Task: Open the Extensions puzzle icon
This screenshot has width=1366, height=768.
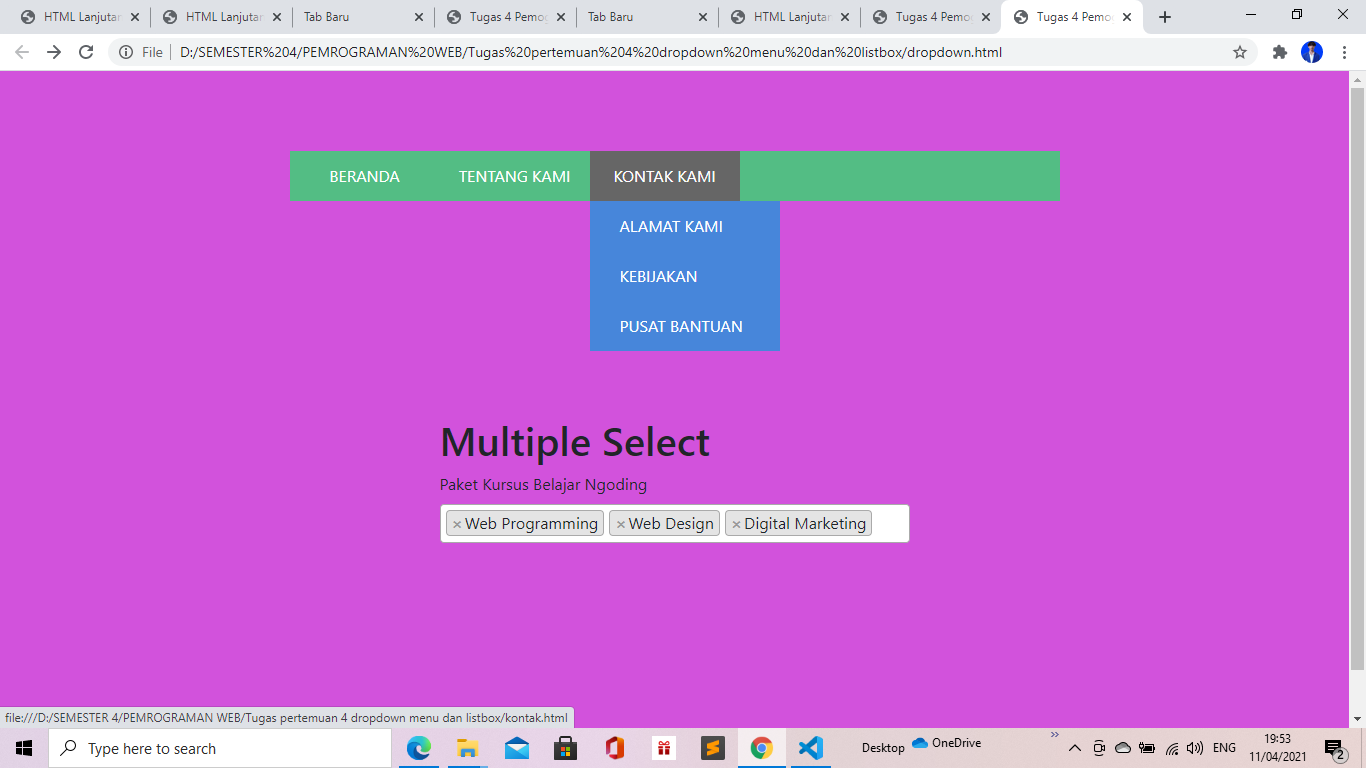Action: (1280, 52)
